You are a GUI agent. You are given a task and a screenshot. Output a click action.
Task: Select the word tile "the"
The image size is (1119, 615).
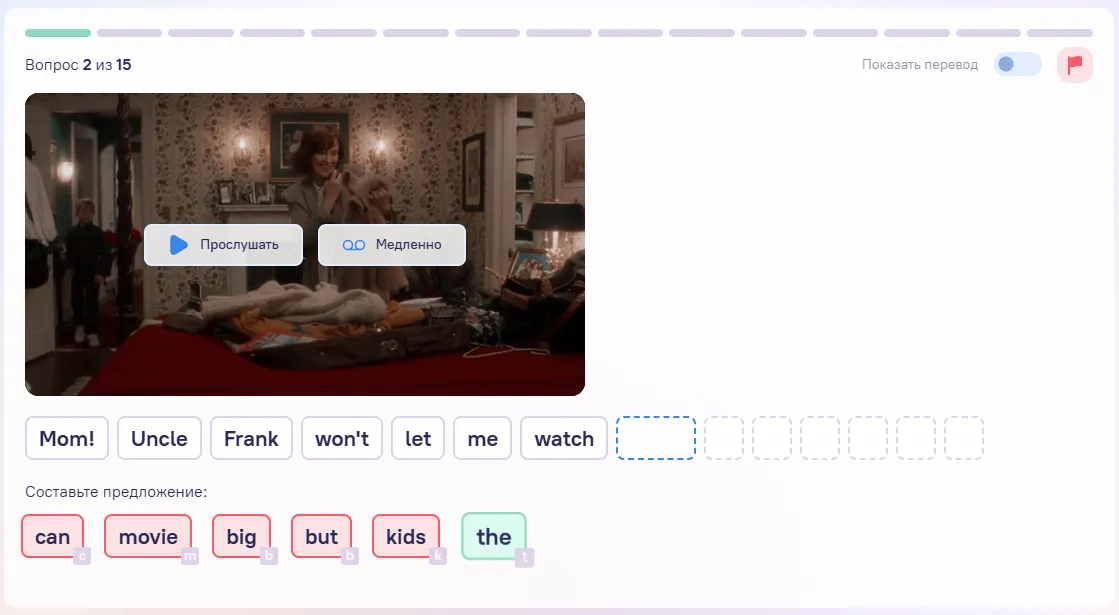pyautogui.click(x=494, y=537)
